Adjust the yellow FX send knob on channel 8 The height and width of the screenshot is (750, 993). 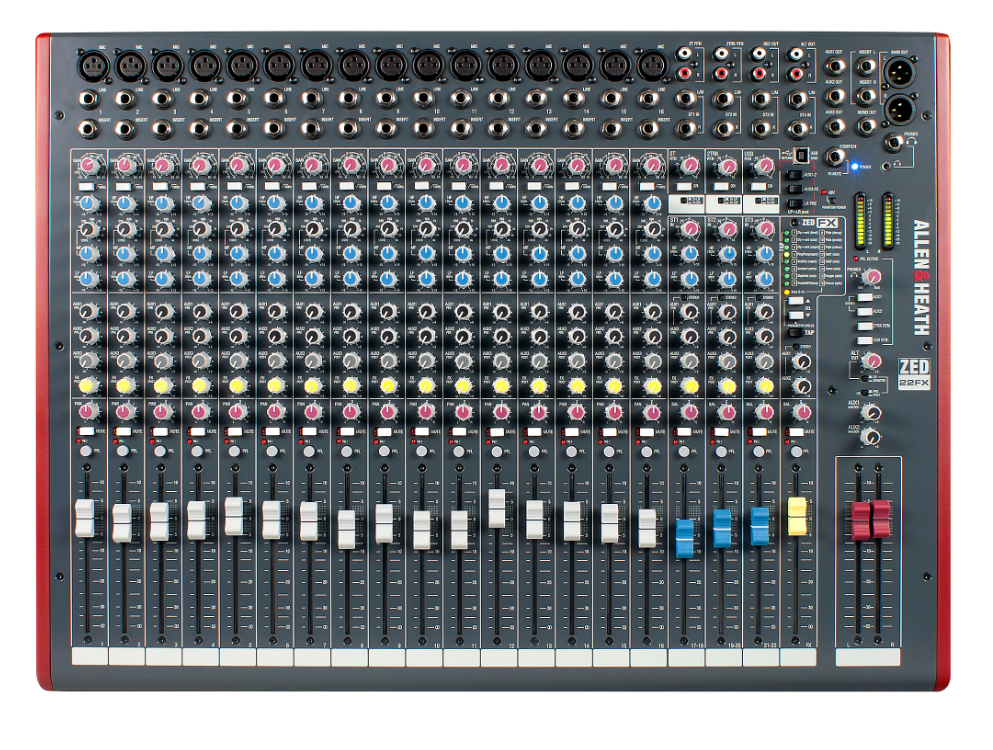pos(350,386)
